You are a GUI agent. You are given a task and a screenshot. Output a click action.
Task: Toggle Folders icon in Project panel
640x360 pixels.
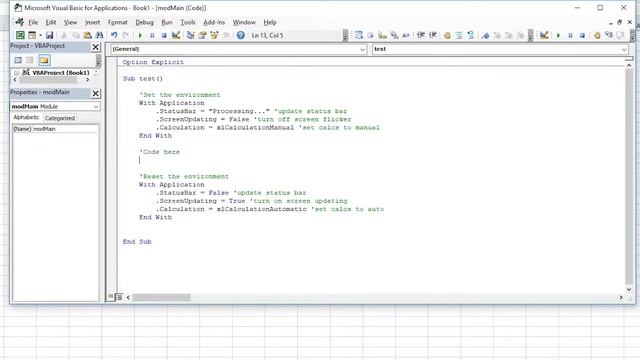tap(44, 60)
